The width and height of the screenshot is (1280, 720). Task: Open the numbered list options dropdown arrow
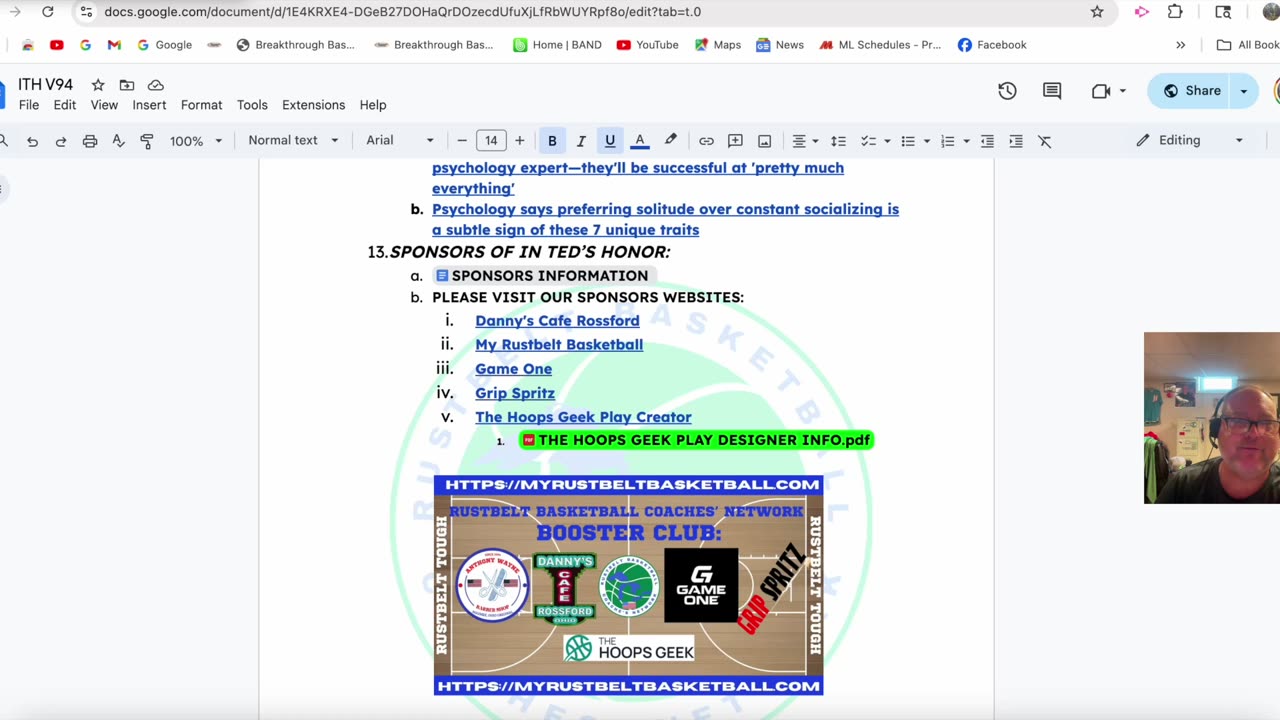(966, 141)
